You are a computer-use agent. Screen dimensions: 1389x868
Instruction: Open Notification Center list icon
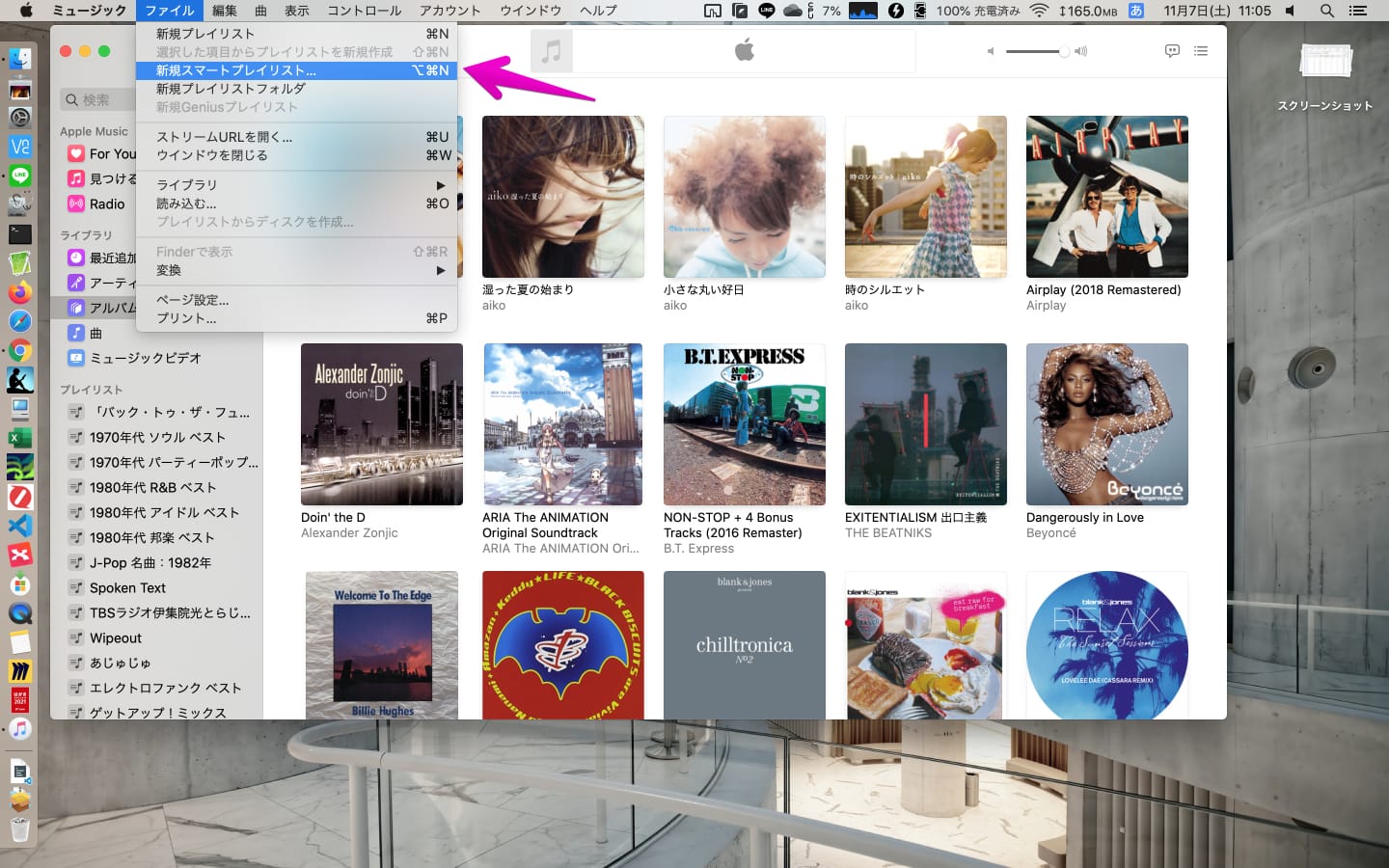point(1358,11)
